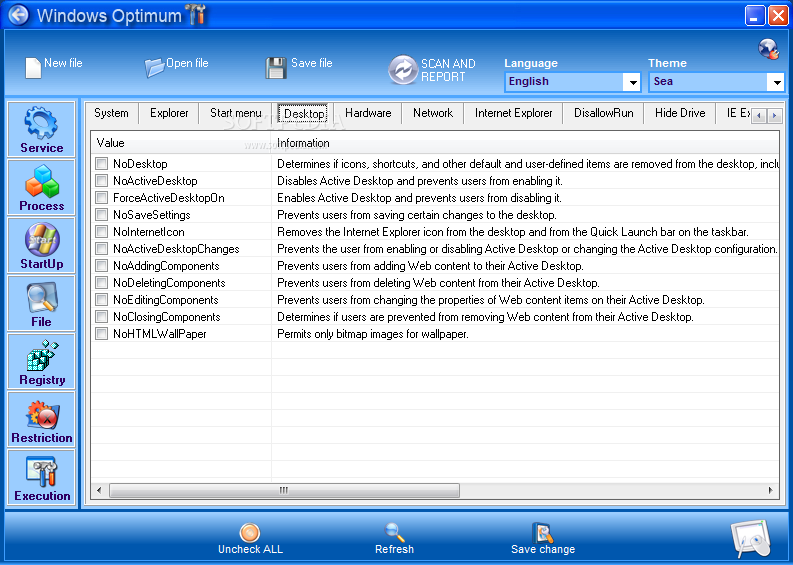Click the Refresh magnifier icon

[394, 532]
